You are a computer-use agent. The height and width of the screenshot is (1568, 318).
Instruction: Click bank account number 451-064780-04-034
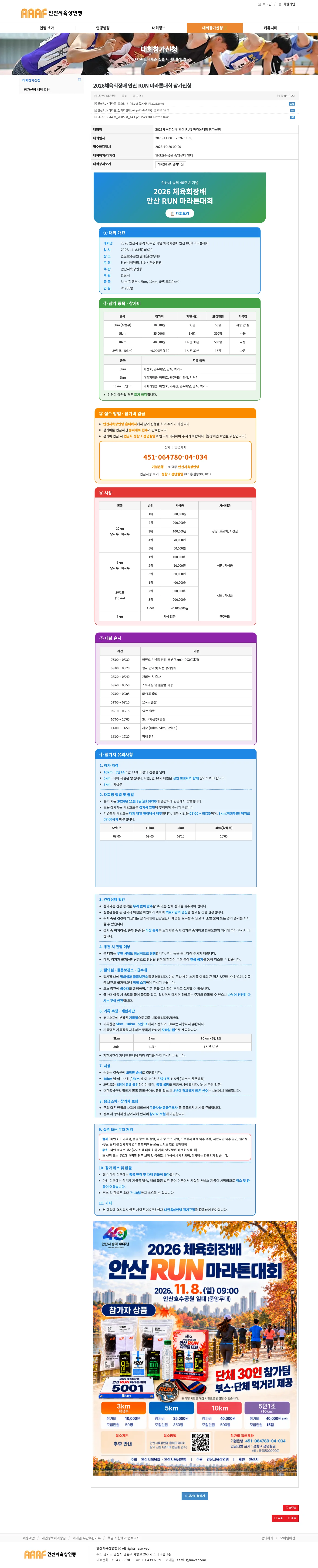175,457
